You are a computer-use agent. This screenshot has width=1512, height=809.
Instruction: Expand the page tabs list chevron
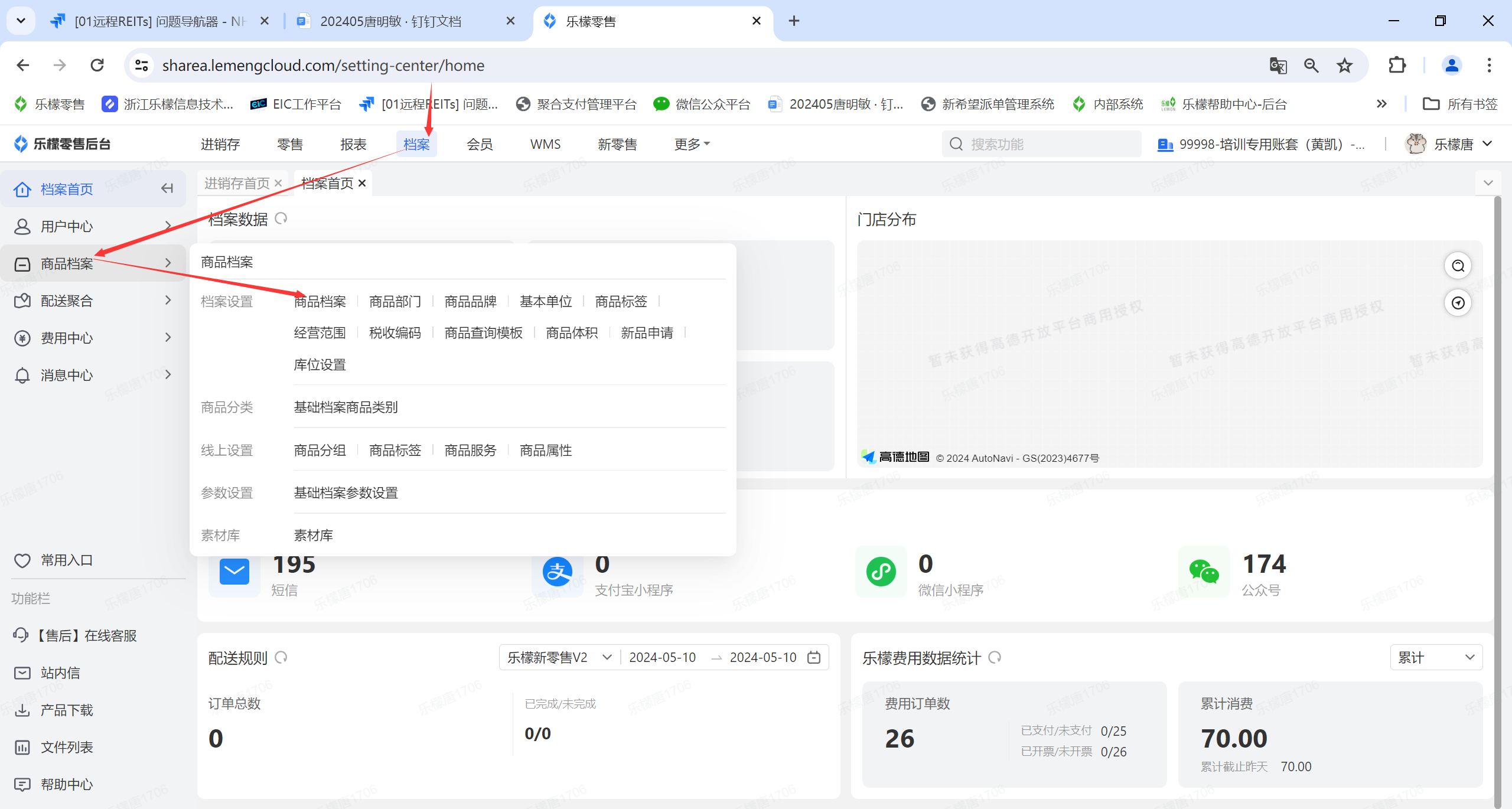1488,183
